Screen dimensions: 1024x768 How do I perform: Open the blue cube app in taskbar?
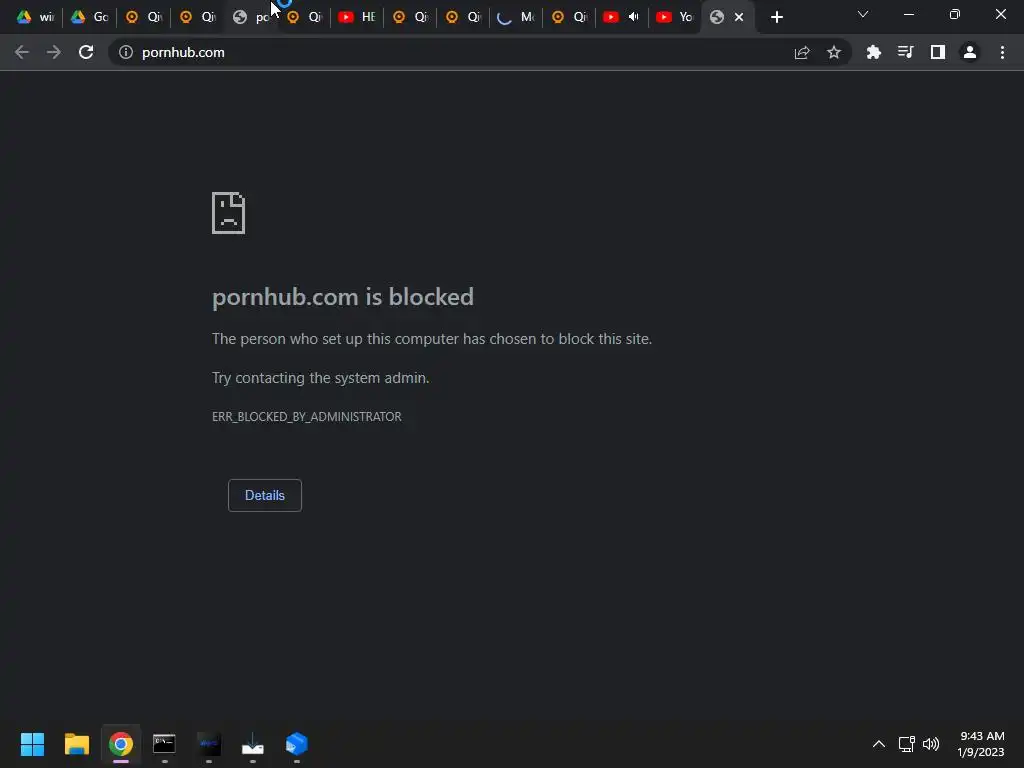pos(296,744)
